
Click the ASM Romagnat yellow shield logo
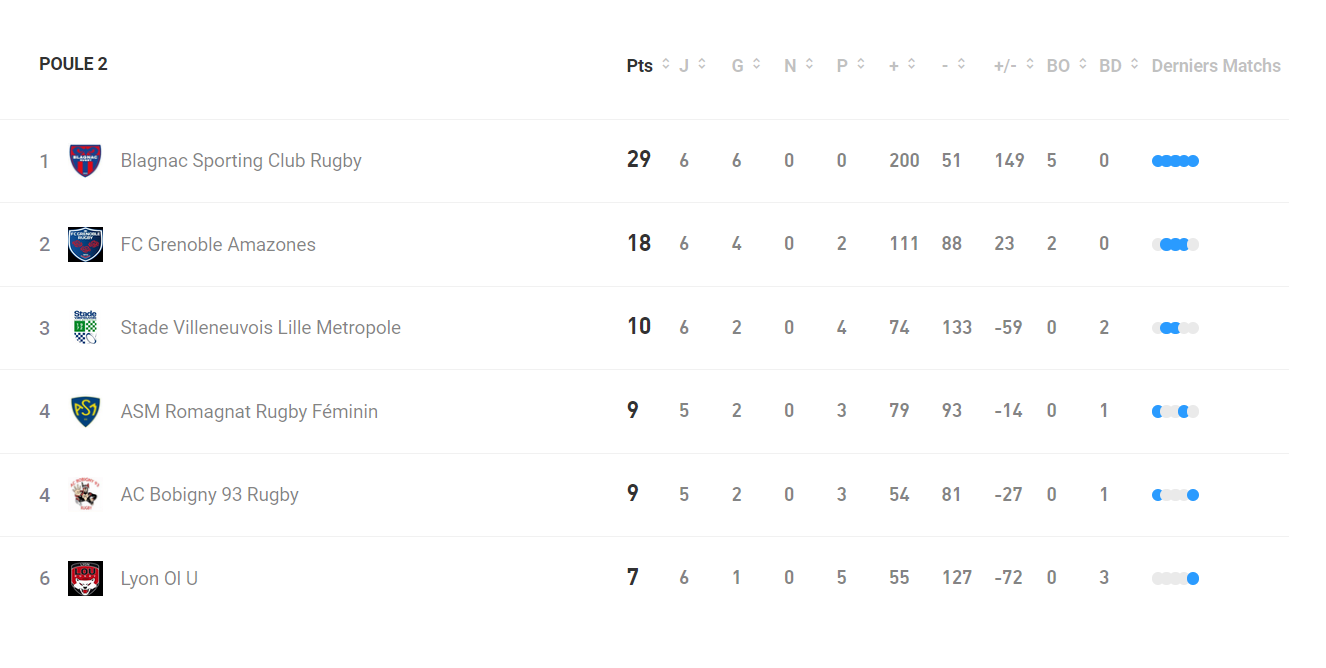[85, 411]
